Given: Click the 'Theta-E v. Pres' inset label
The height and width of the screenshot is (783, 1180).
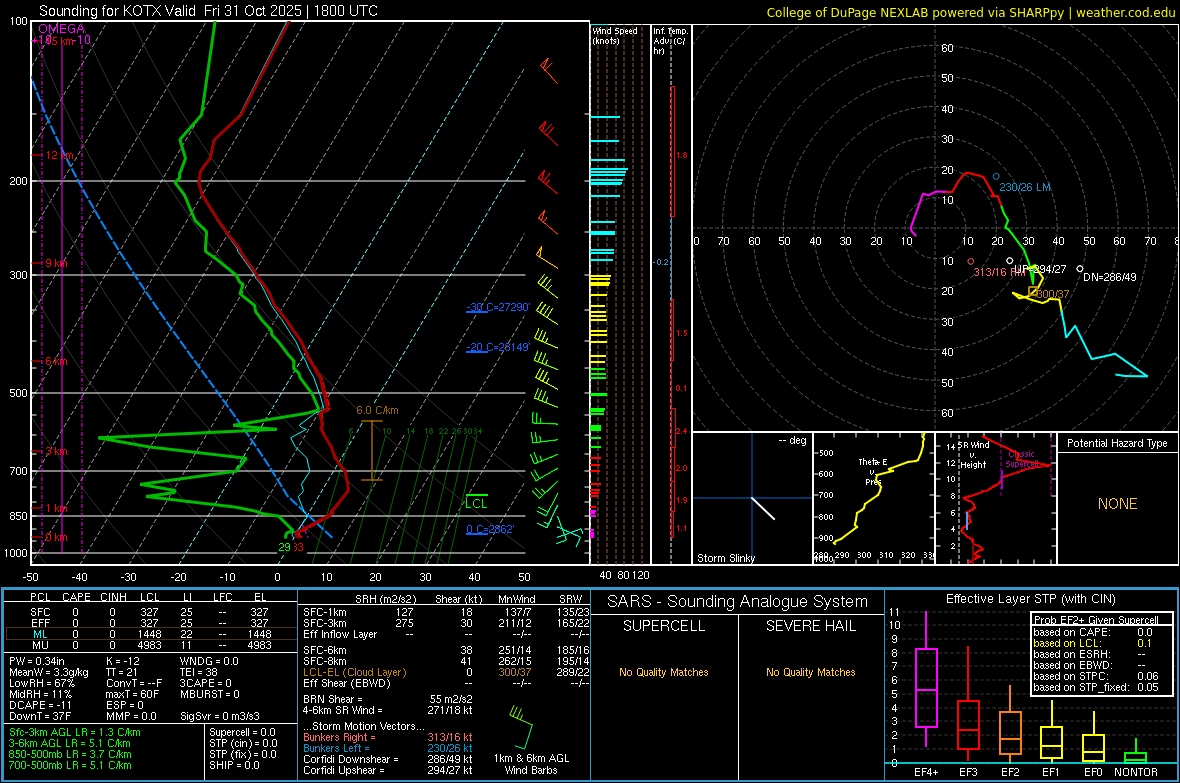Looking at the screenshot, I should pos(873,471).
